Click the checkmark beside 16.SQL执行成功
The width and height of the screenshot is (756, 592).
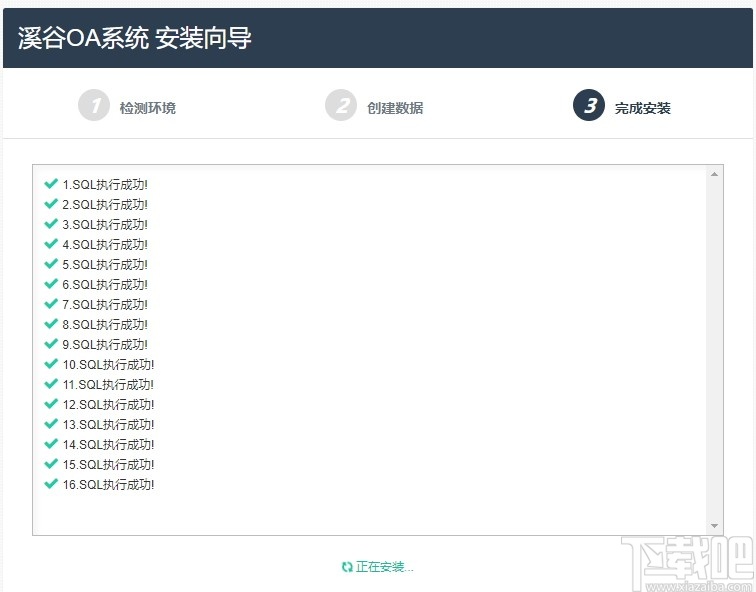tap(51, 484)
